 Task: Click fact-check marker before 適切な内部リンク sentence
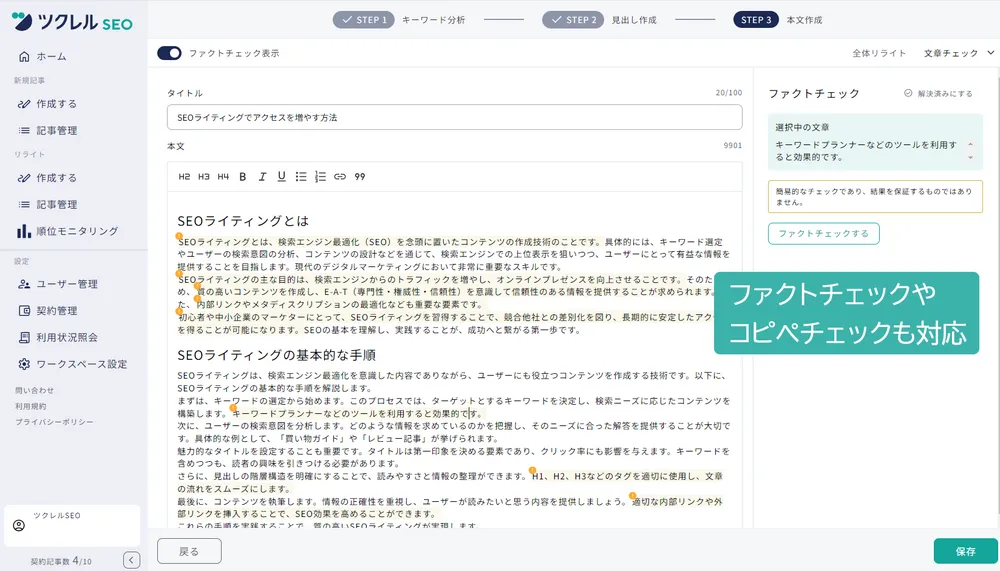(x=632, y=496)
